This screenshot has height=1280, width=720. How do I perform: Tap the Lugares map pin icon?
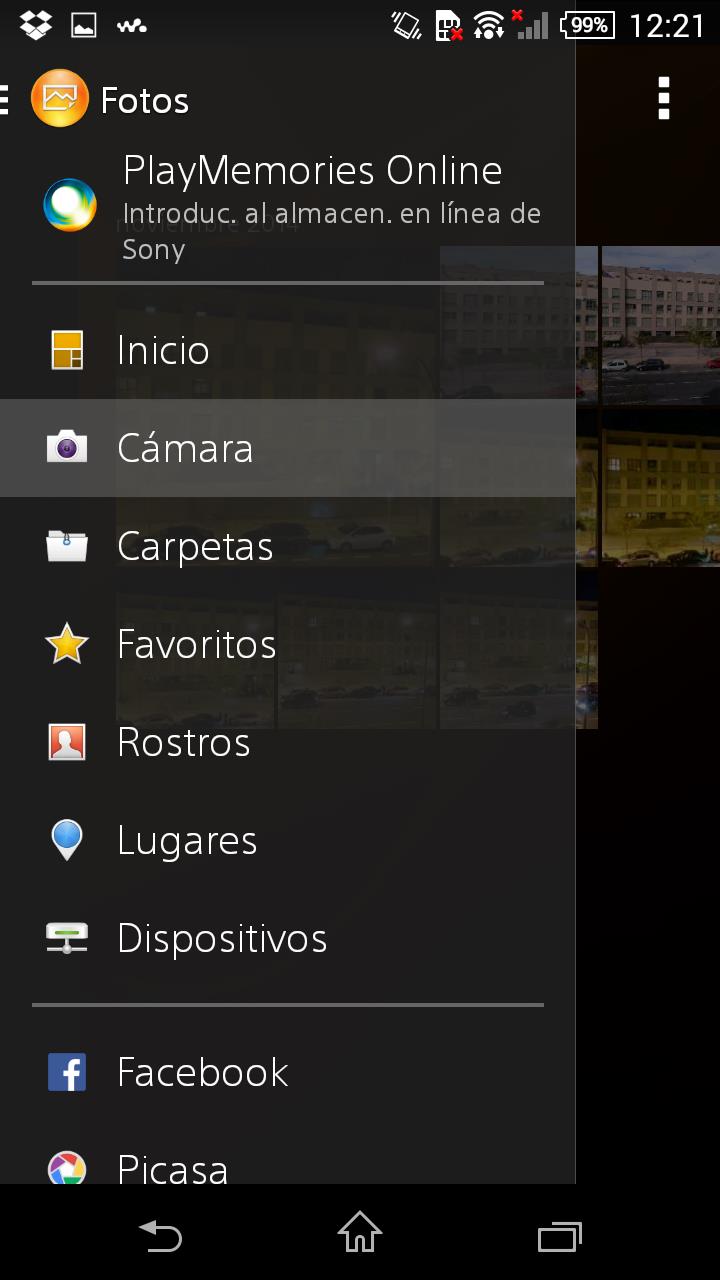tap(67, 840)
